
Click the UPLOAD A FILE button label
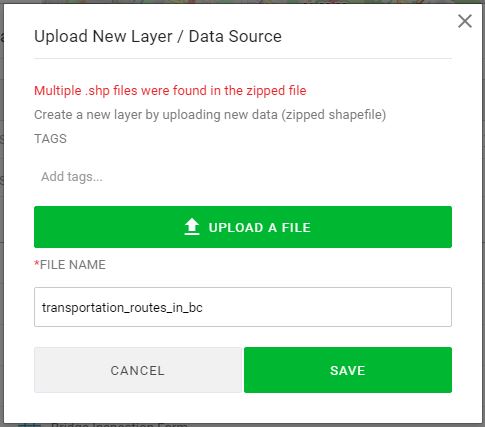[260, 228]
